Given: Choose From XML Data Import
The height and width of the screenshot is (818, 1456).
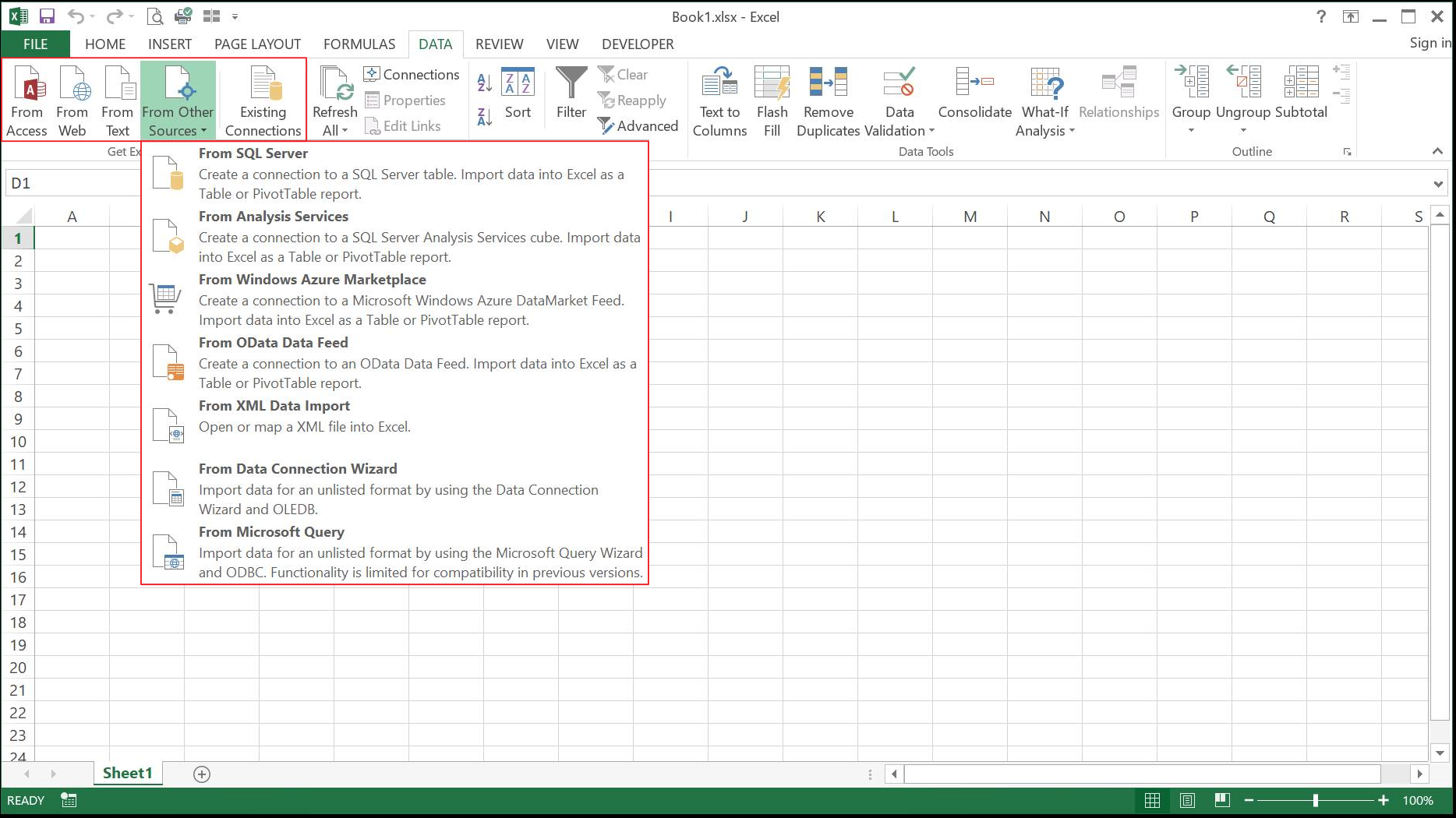Looking at the screenshot, I should (x=395, y=425).
